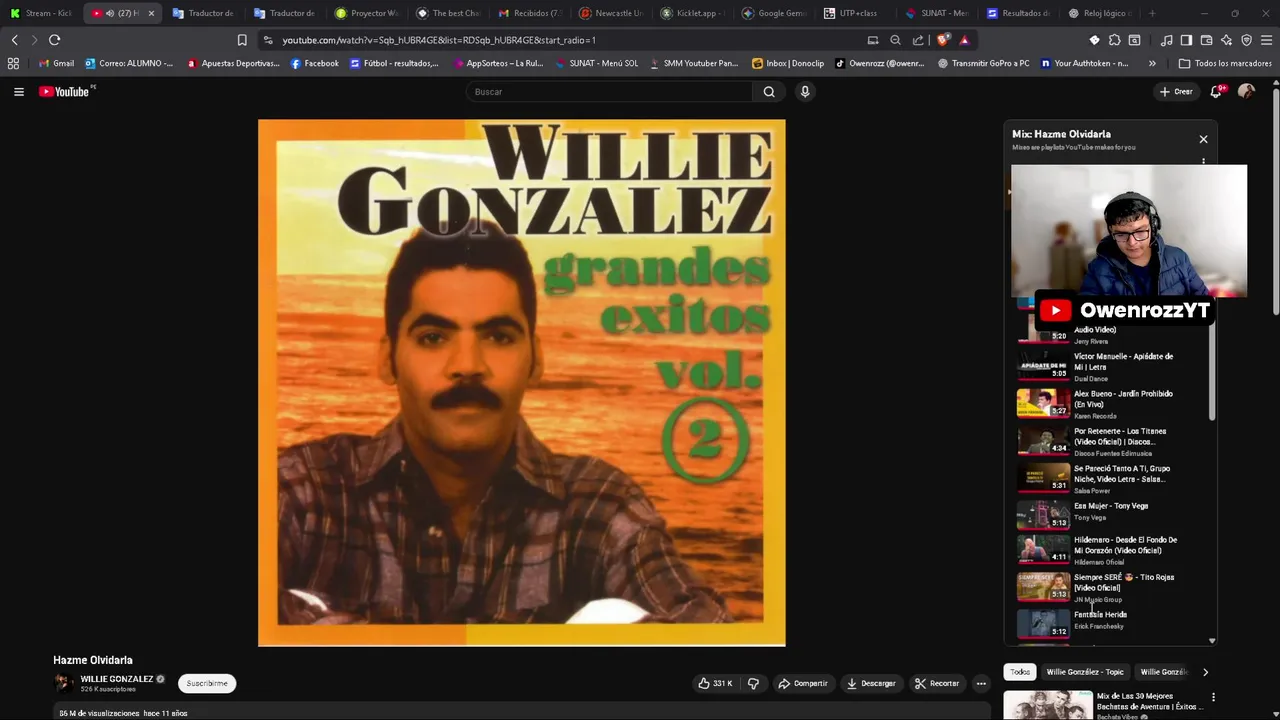Screen dimensions: 1280x720
Task: Toggle the browser sidebar panel icon
Action: point(1186,40)
